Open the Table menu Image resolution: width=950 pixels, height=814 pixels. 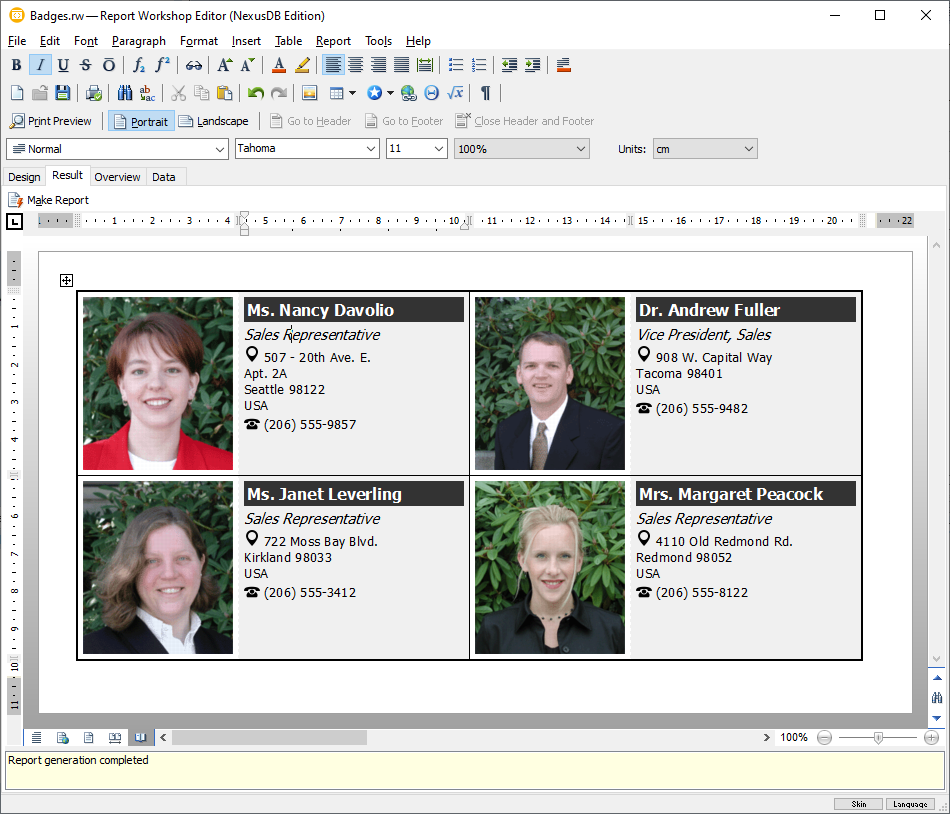(x=288, y=41)
